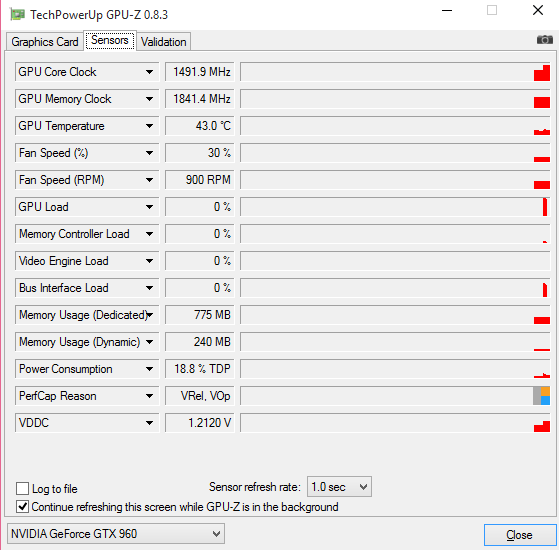559x550 pixels.
Task: Switch to the Validation tab
Action: tap(163, 42)
